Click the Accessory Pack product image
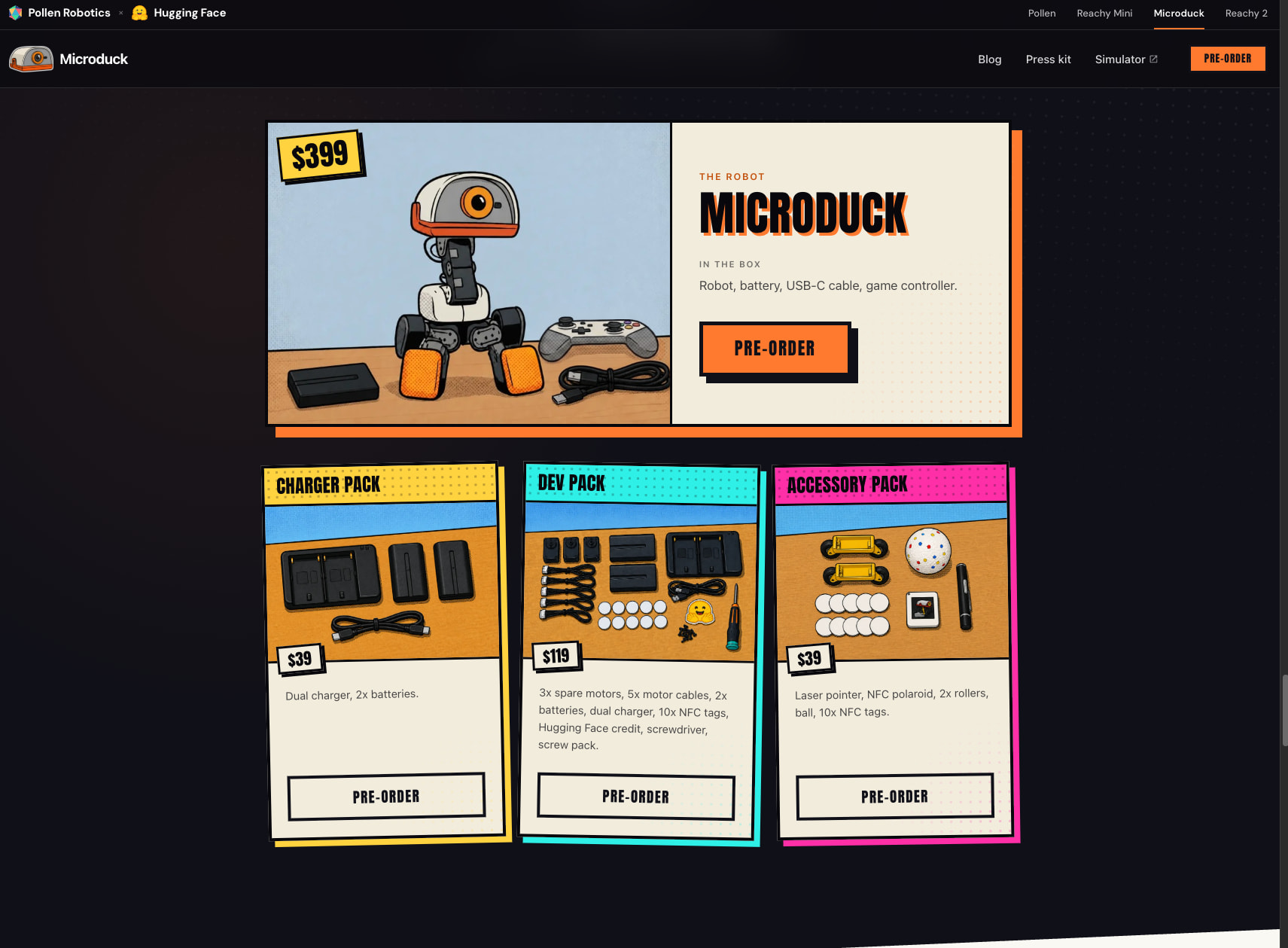The width and height of the screenshot is (1288, 948). pos(892,581)
